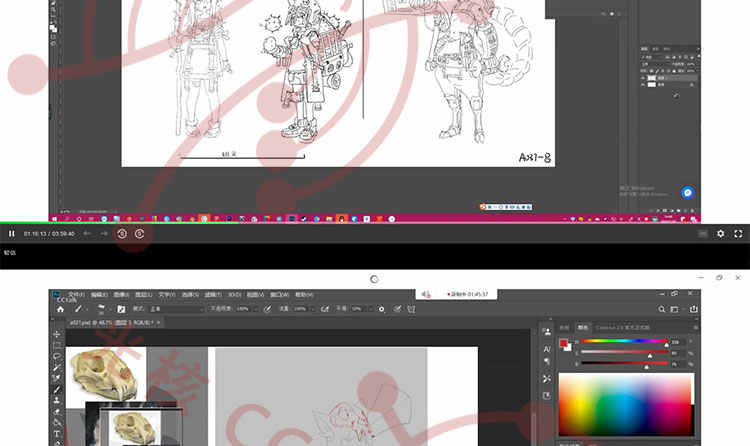Select the Move tool in toolbar
The height and width of the screenshot is (446, 750).
coord(57,334)
